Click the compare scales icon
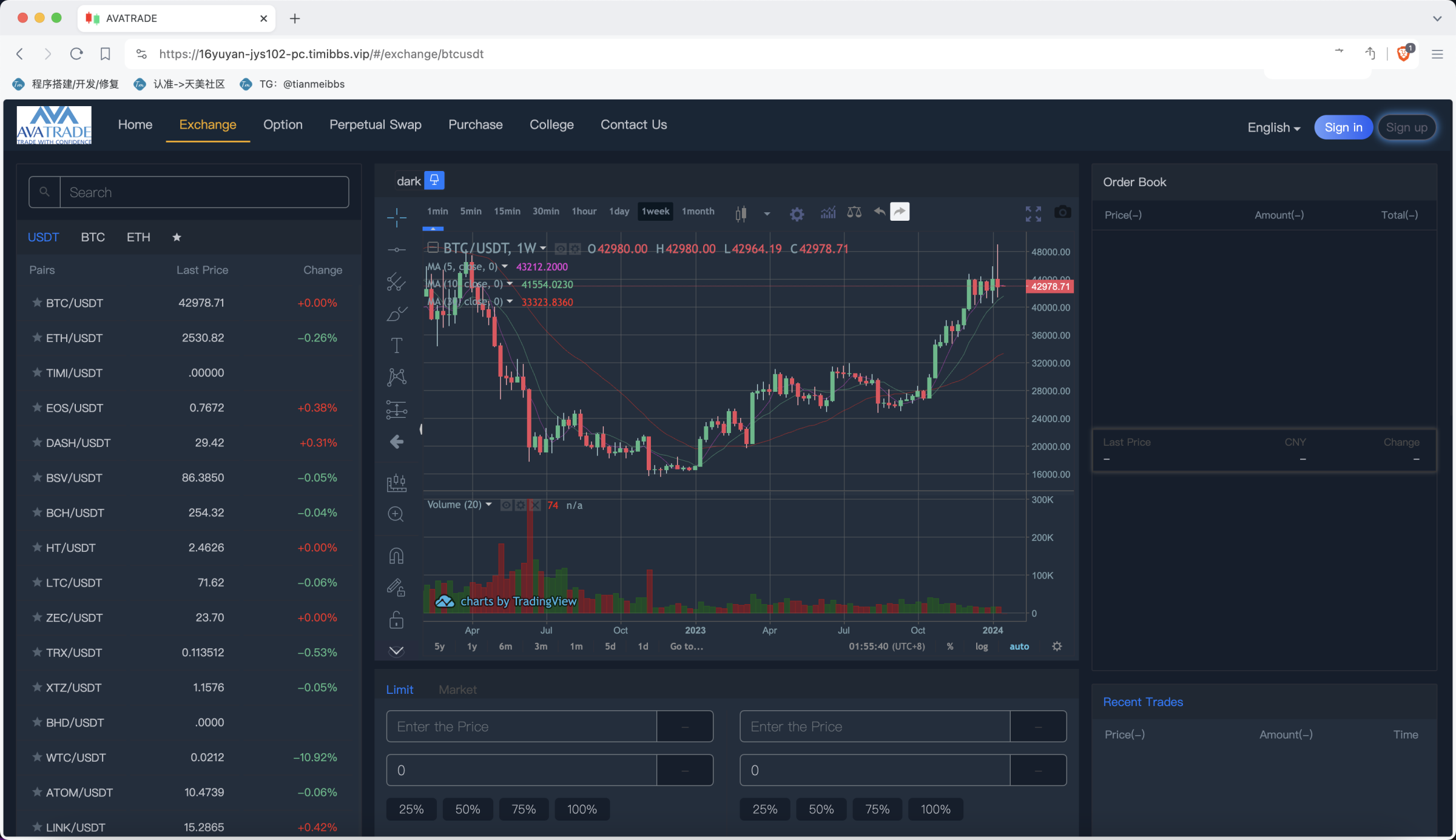Viewport: 1456px width, 840px height. pos(854,212)
